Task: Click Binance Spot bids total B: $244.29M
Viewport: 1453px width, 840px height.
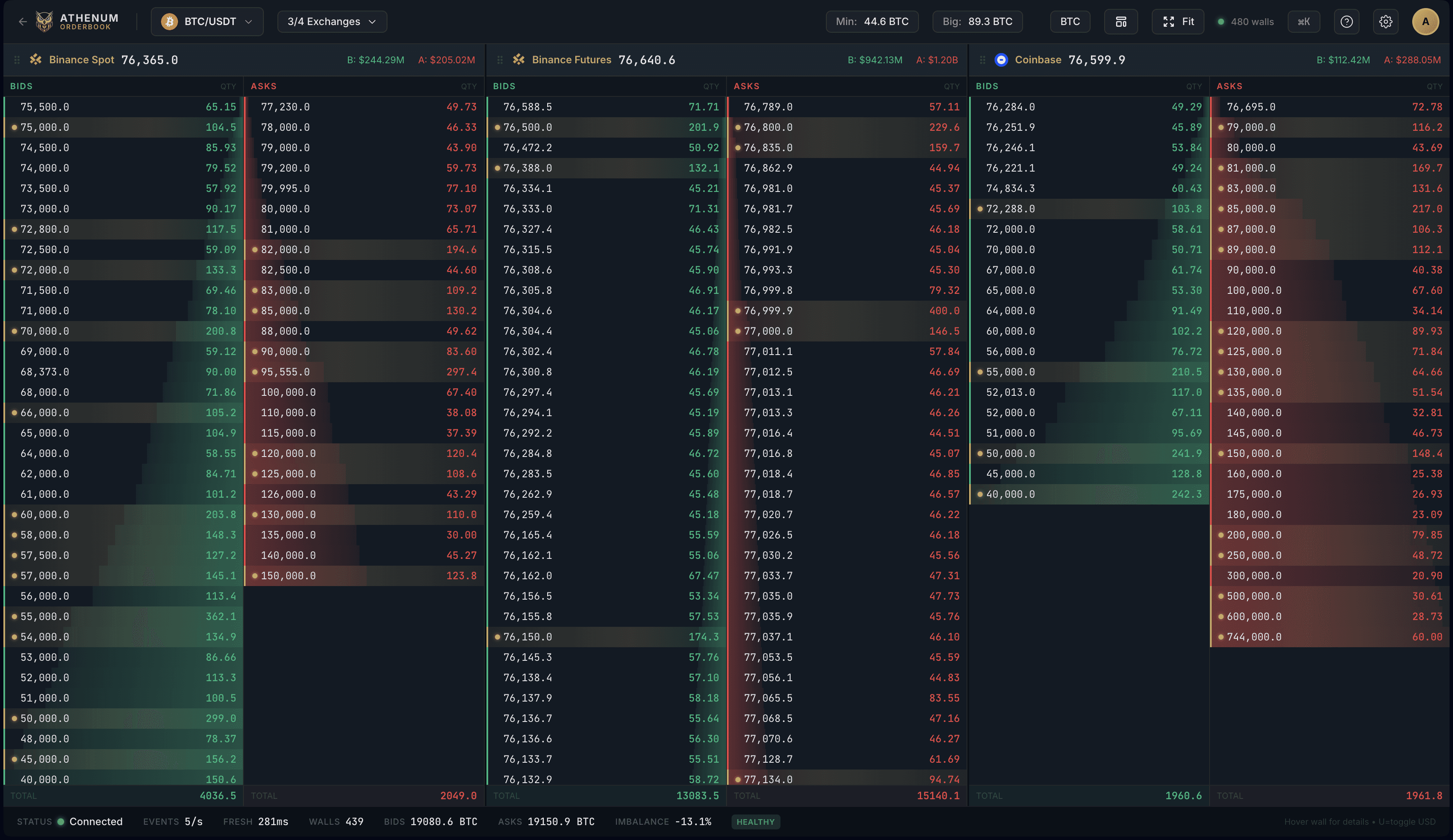Action: [376, 60]
